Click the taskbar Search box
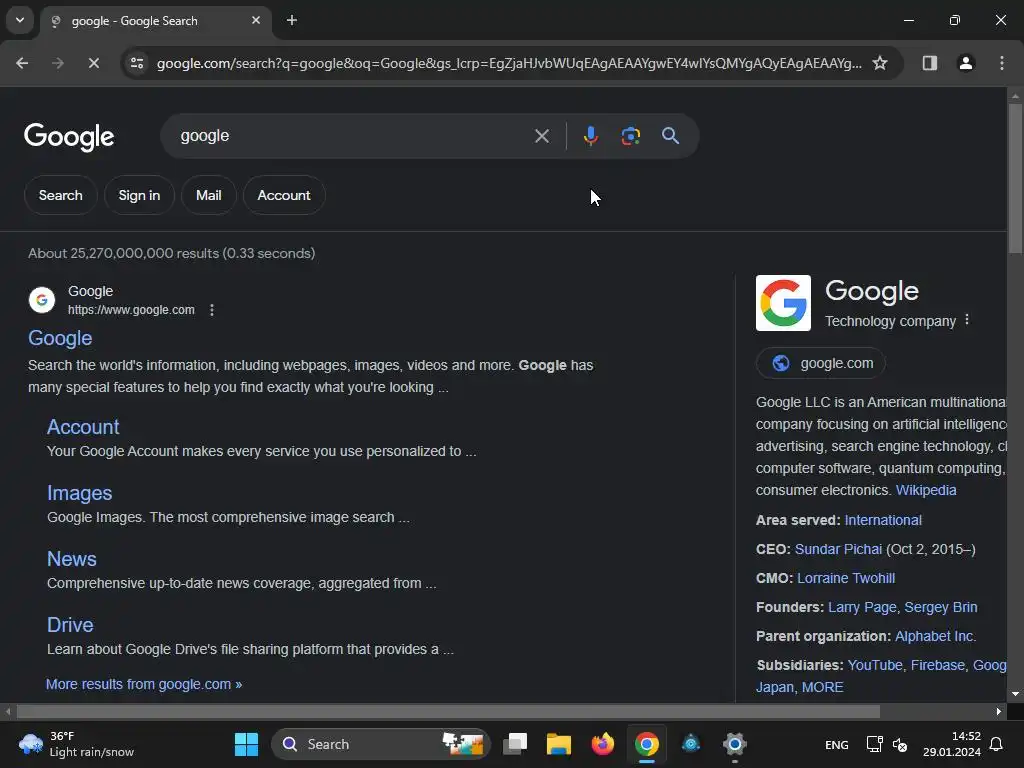The image size is (1024, 768). click(x=381, y=744)
